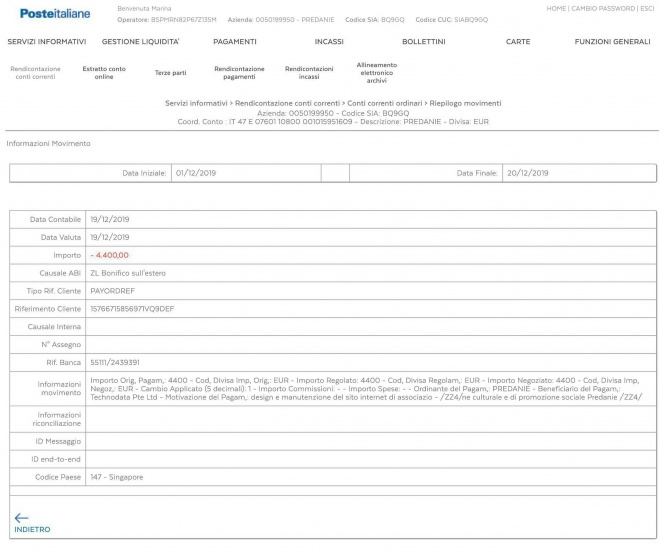Open the GESTIONE LIQUIDITA' menu

click(x=140, y=42)
